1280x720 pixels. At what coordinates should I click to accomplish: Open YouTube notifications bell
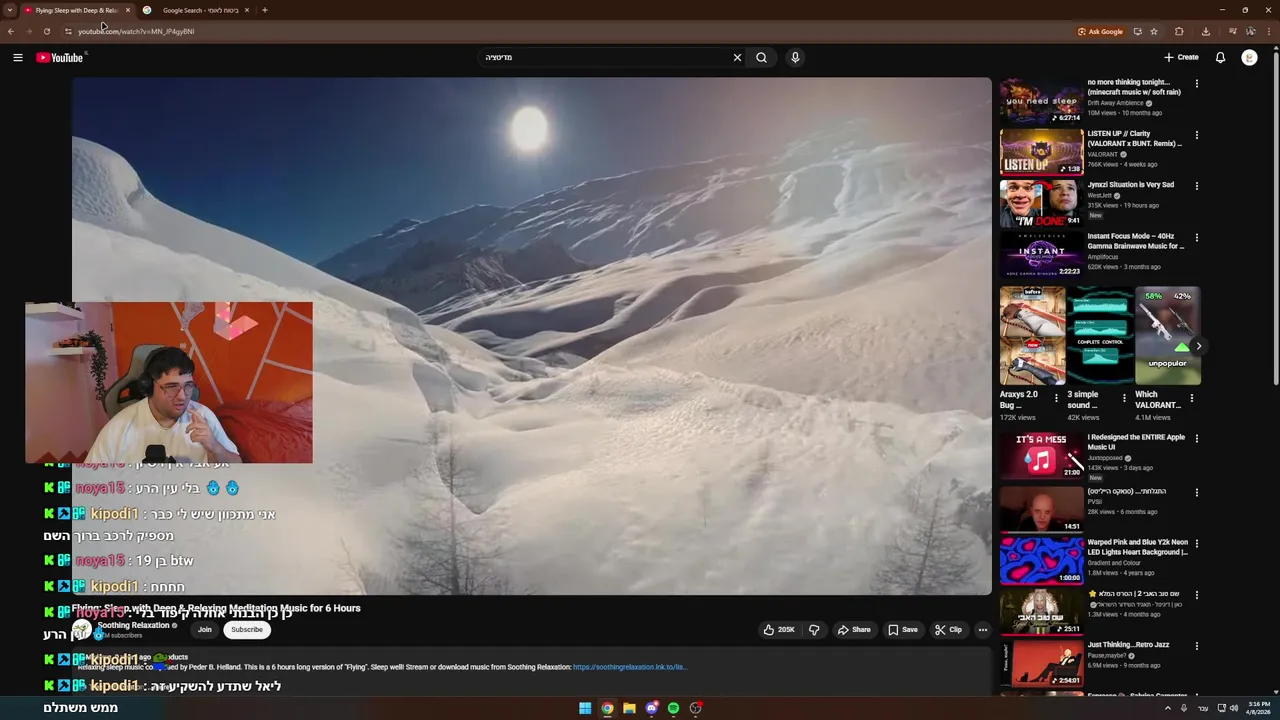point(1220,58)
